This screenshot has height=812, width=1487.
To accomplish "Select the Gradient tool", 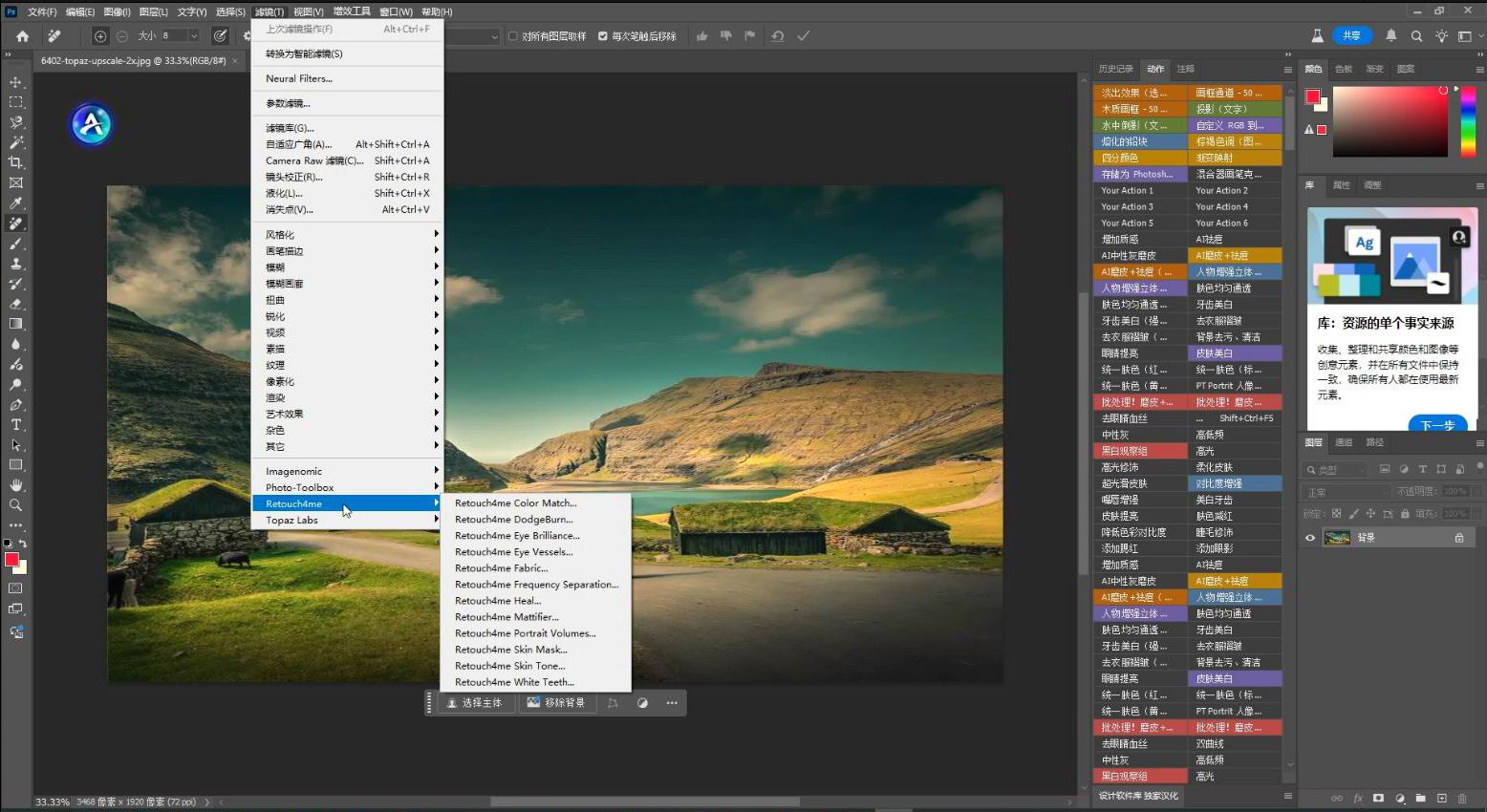I will pyautogui.click(x=15, y=324).
